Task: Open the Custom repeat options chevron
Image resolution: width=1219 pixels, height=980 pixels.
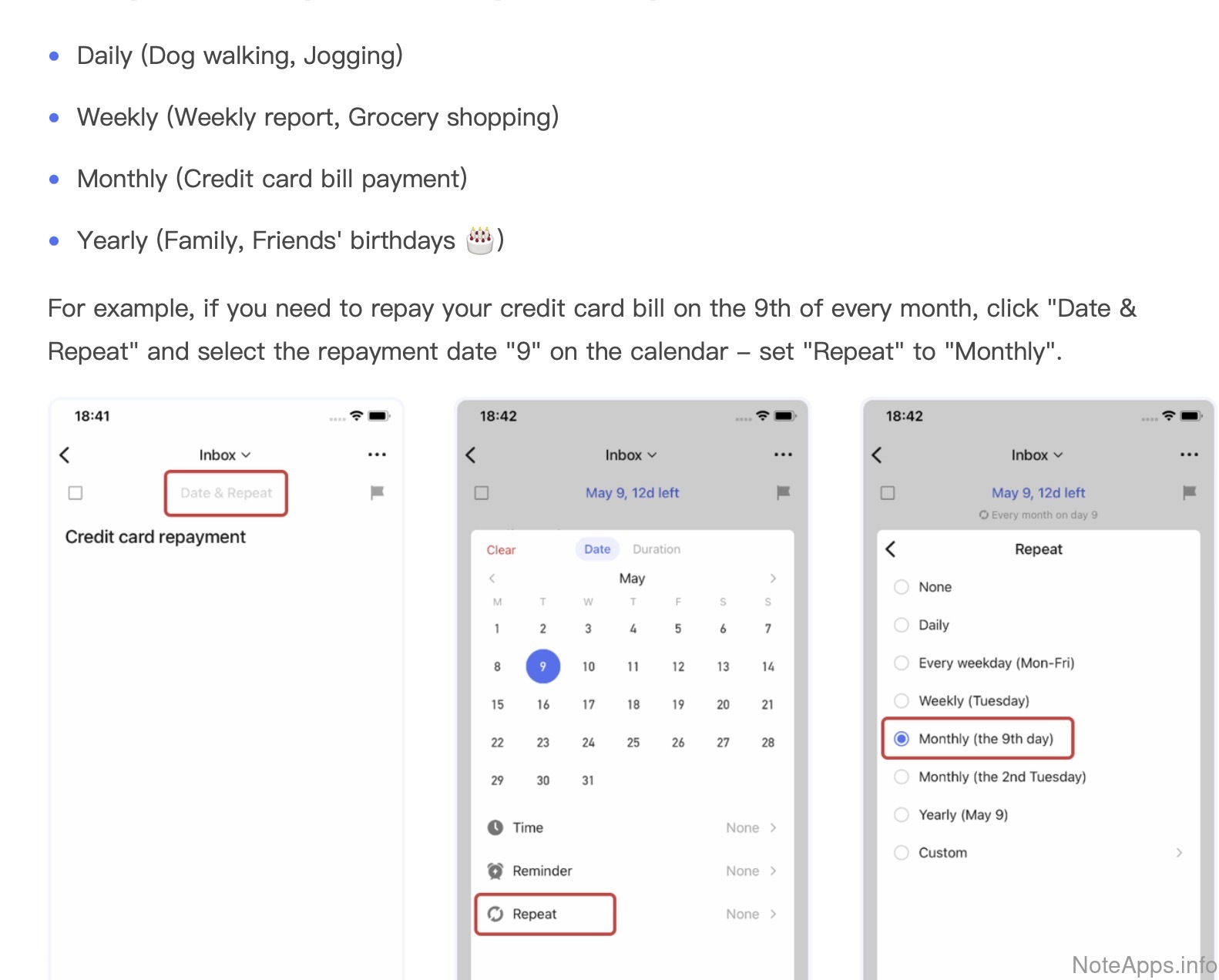Action: point(1179,853)
